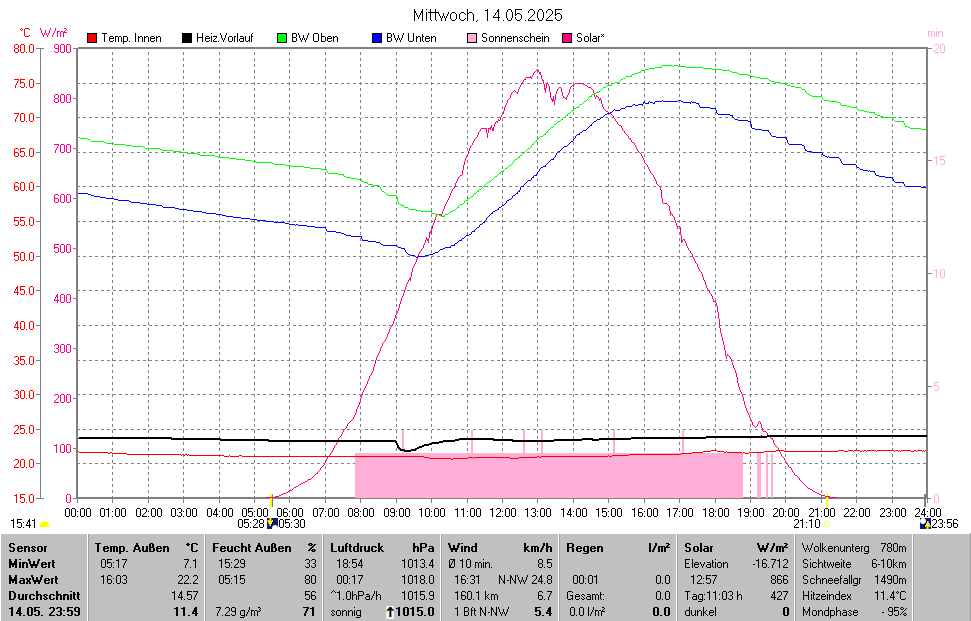Click the blue BW Unten legend swatch

click(377, 38)
